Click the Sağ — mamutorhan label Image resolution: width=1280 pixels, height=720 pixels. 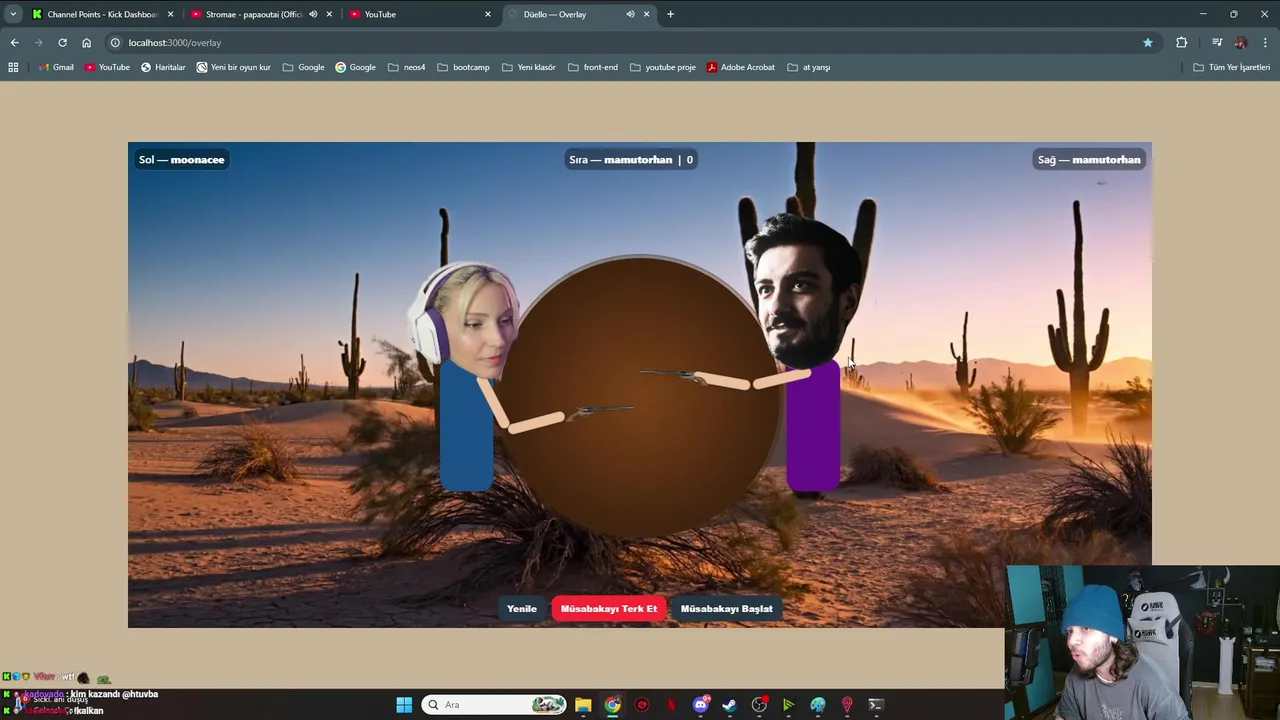(1089, 160)
